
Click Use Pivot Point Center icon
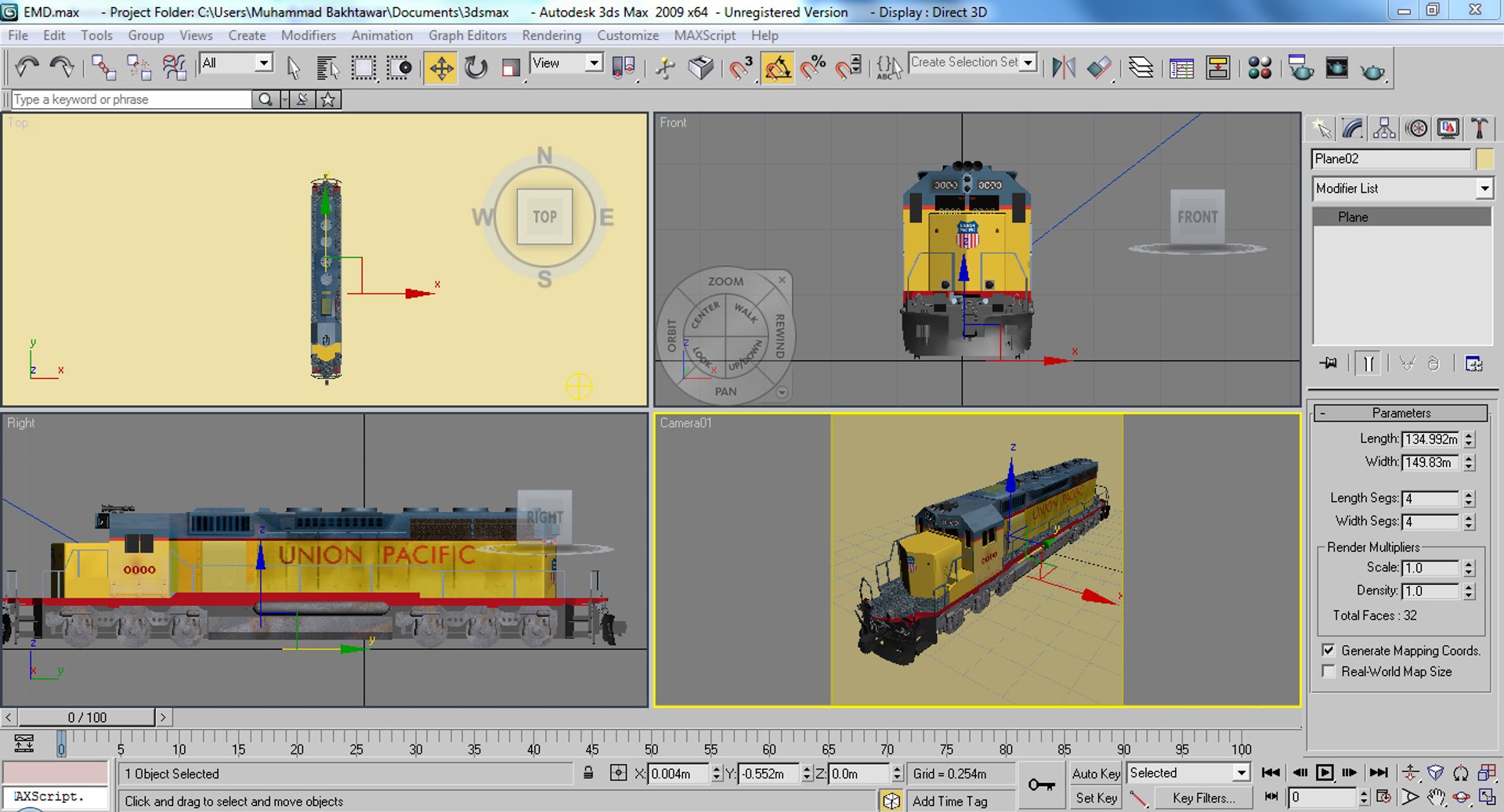(x=624, y=68)
